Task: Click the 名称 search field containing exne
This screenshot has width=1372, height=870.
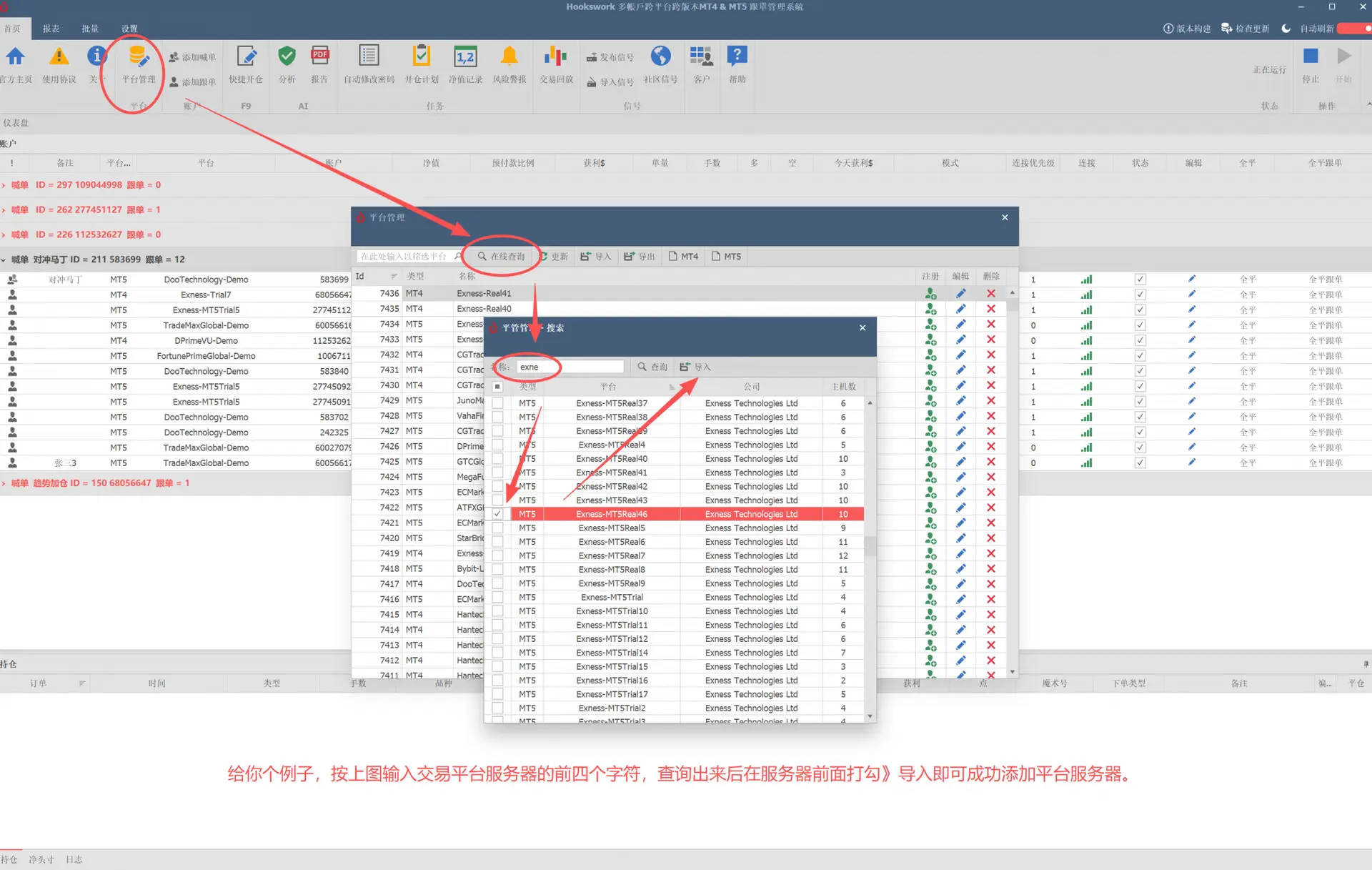Action: click(x=570, y=367)
